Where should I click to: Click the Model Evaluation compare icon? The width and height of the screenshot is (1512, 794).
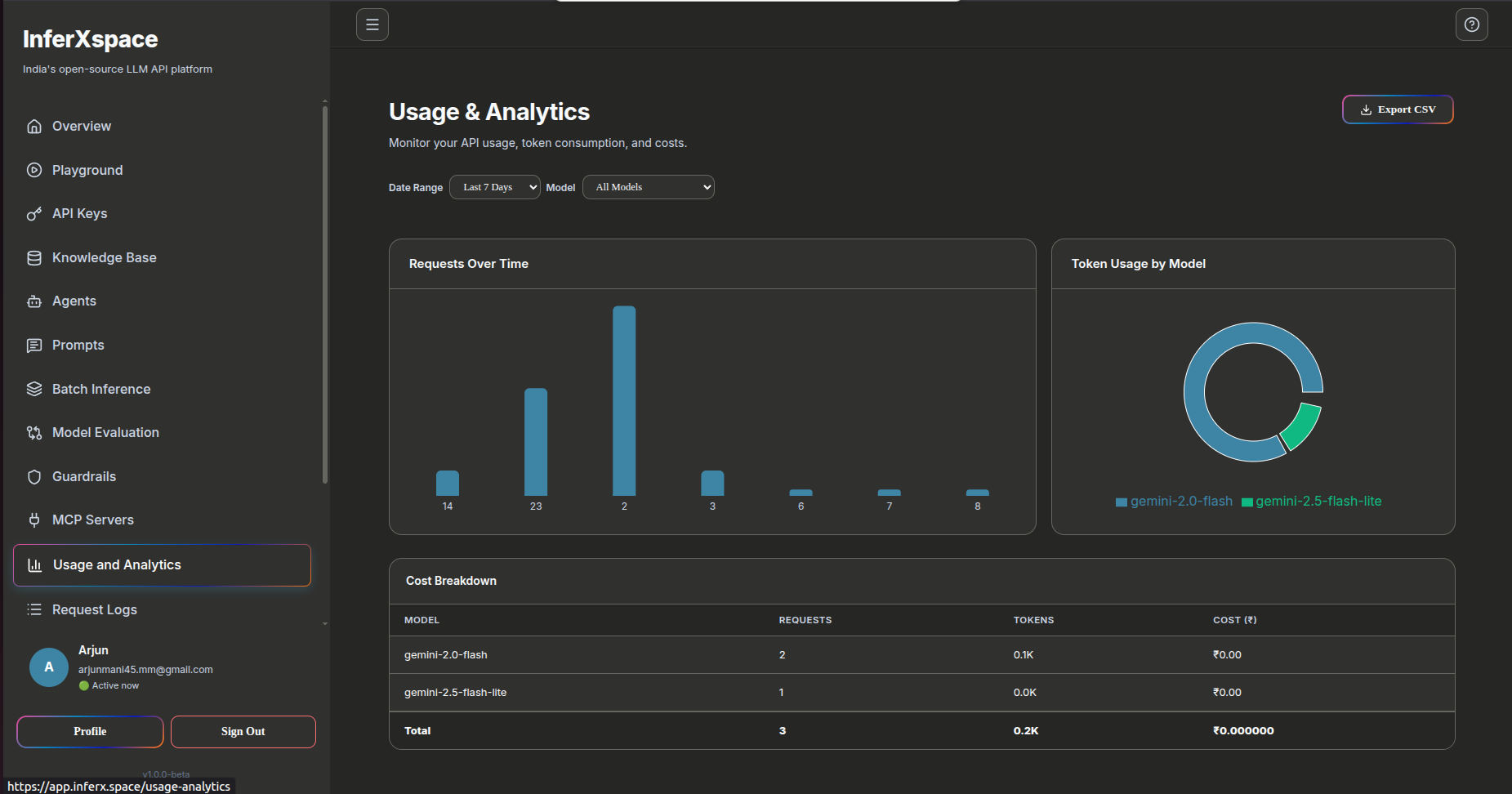point(34,433)
